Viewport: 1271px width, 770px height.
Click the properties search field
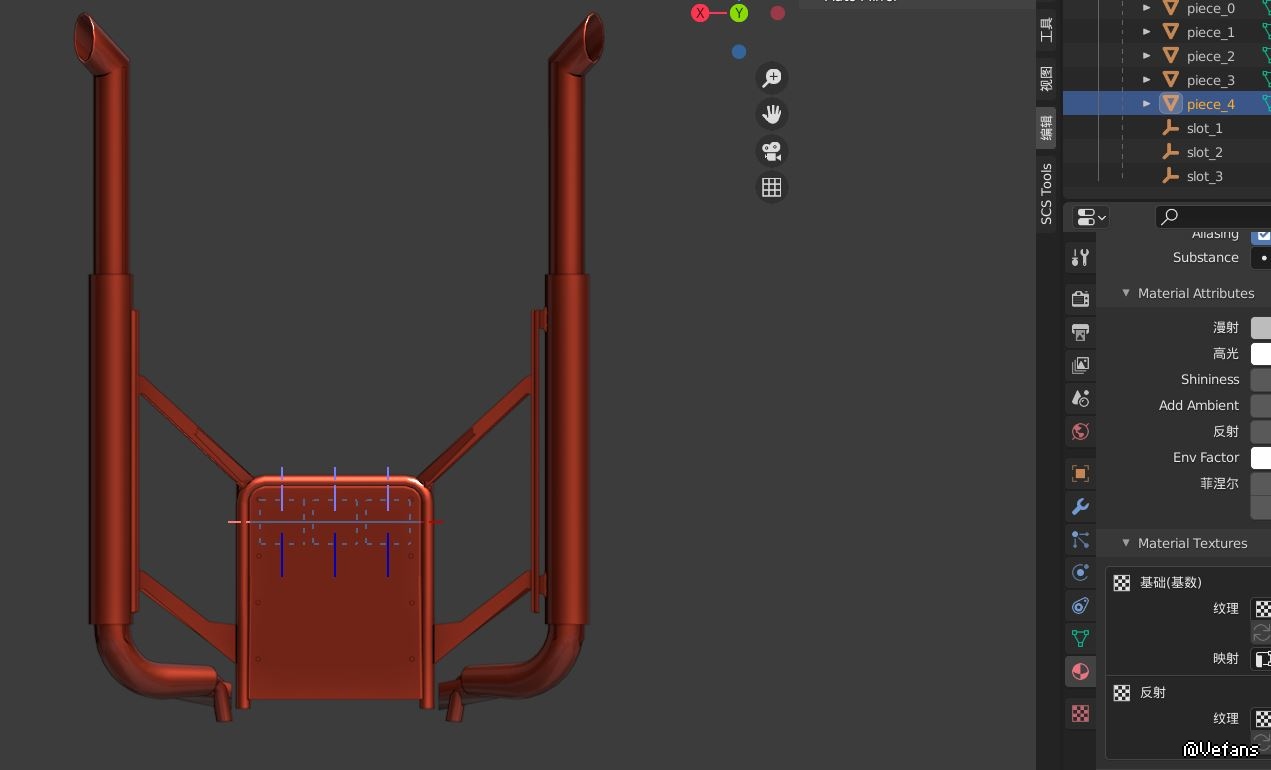tap(1213, 217)
